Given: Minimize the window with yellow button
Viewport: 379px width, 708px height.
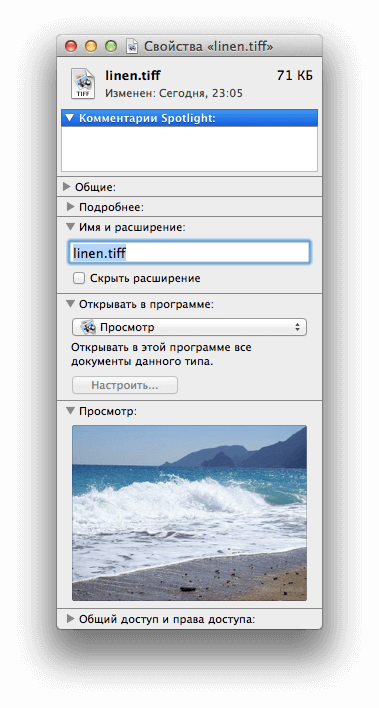Looking at the screenshot, I should [91, 46].
